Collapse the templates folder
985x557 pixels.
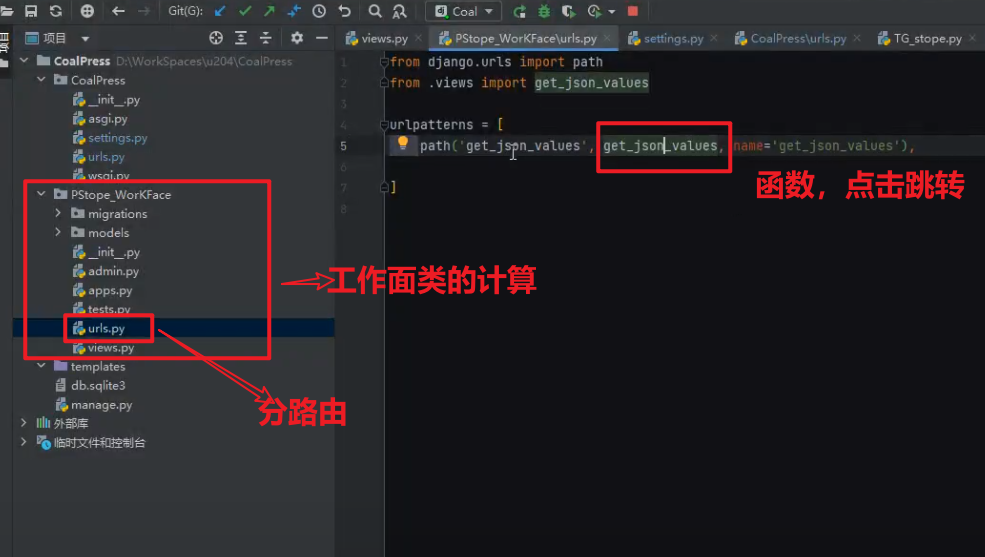click(x=41, y=365)
